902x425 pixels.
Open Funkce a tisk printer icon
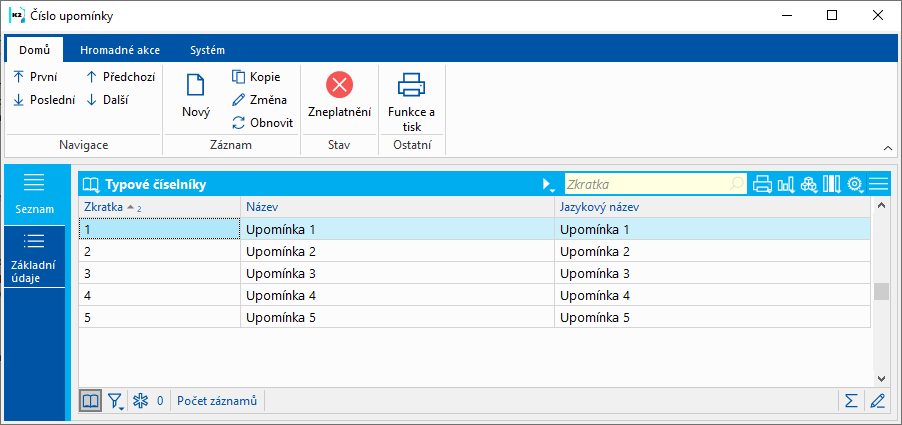click(x=411, y=85)
